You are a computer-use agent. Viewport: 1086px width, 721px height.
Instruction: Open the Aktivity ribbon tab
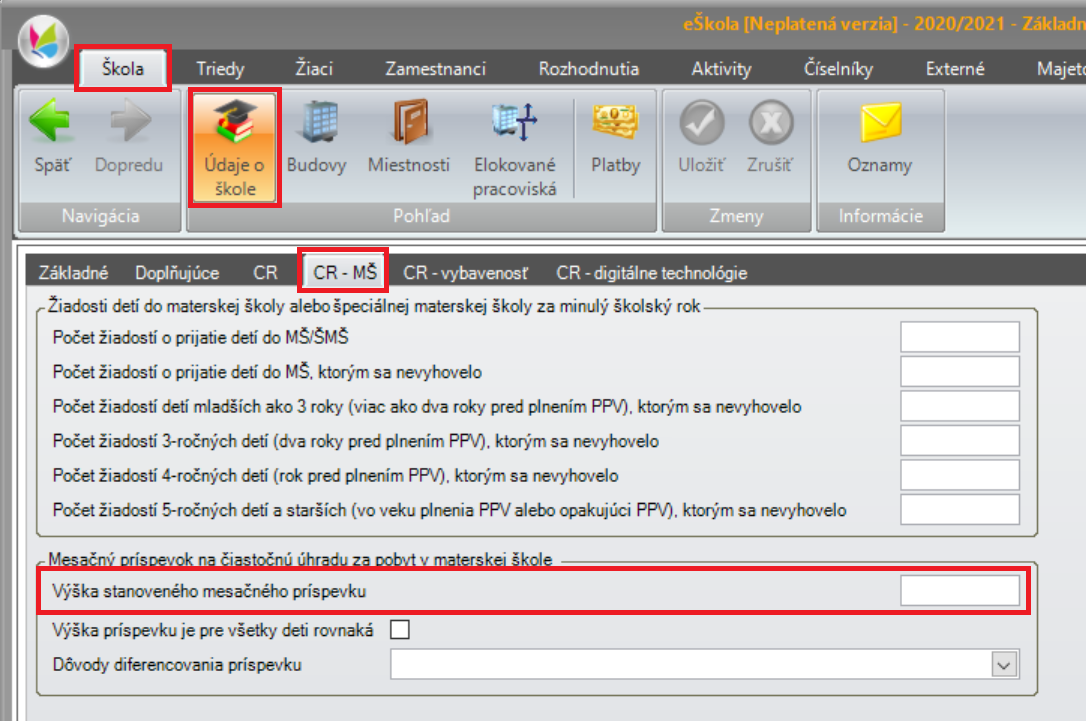pos(721,69)
